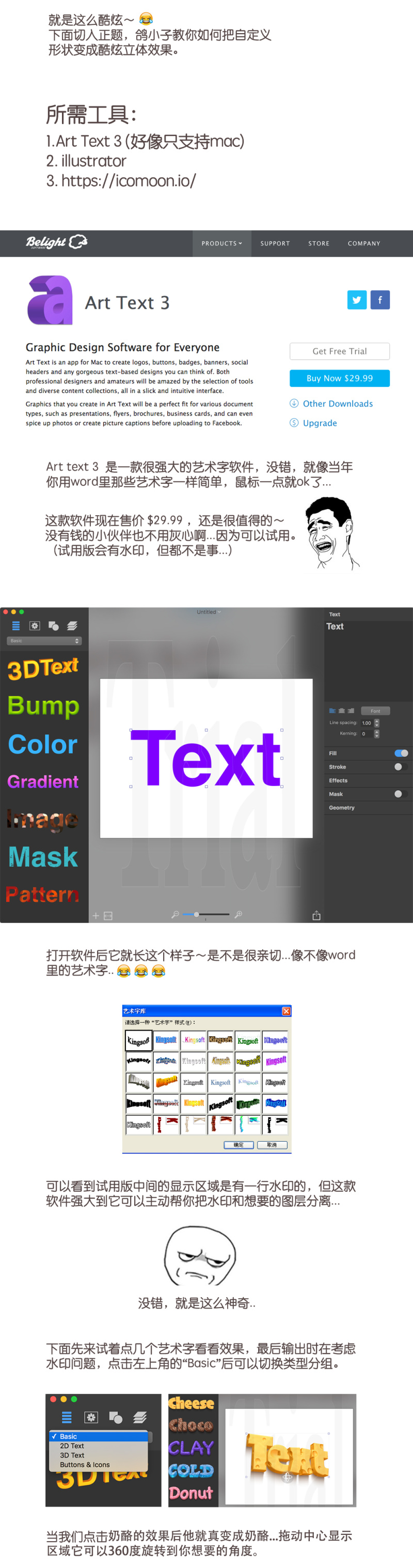Click the zoom-in magnifier icon
The image size is (413, 1568).
point(239,914)
